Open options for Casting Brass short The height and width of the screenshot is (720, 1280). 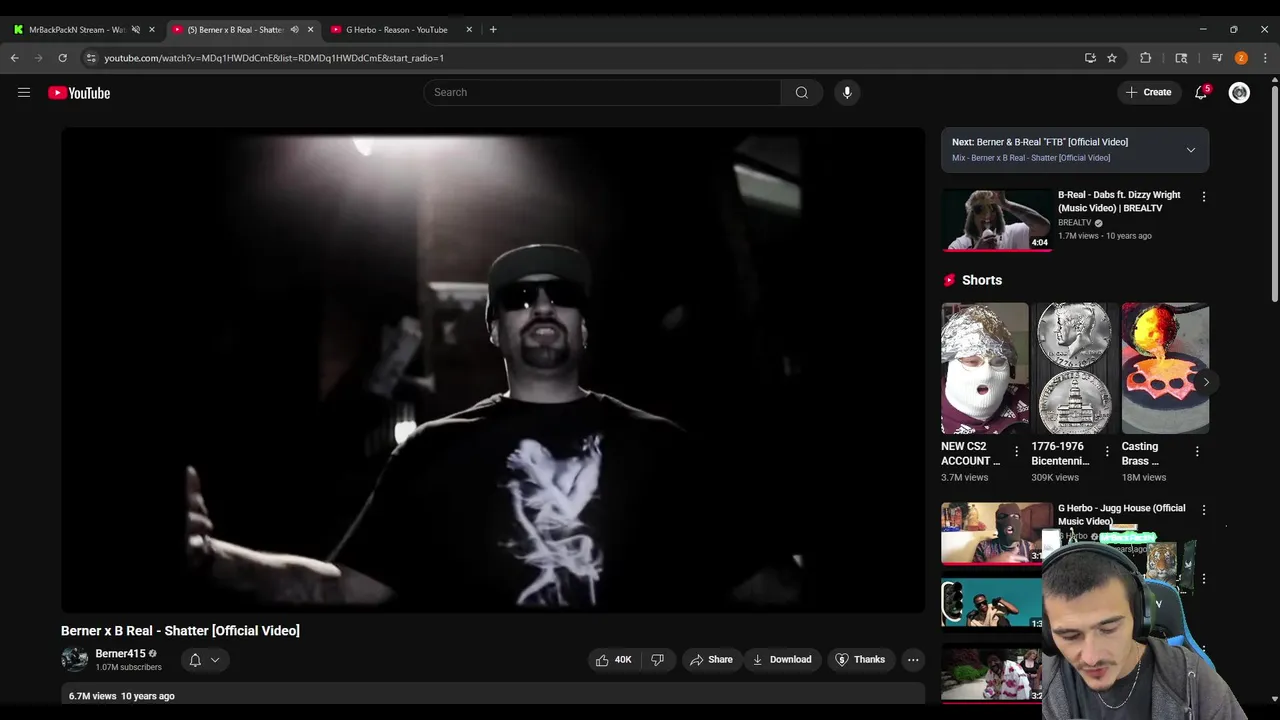click(x=1197, y=452)
